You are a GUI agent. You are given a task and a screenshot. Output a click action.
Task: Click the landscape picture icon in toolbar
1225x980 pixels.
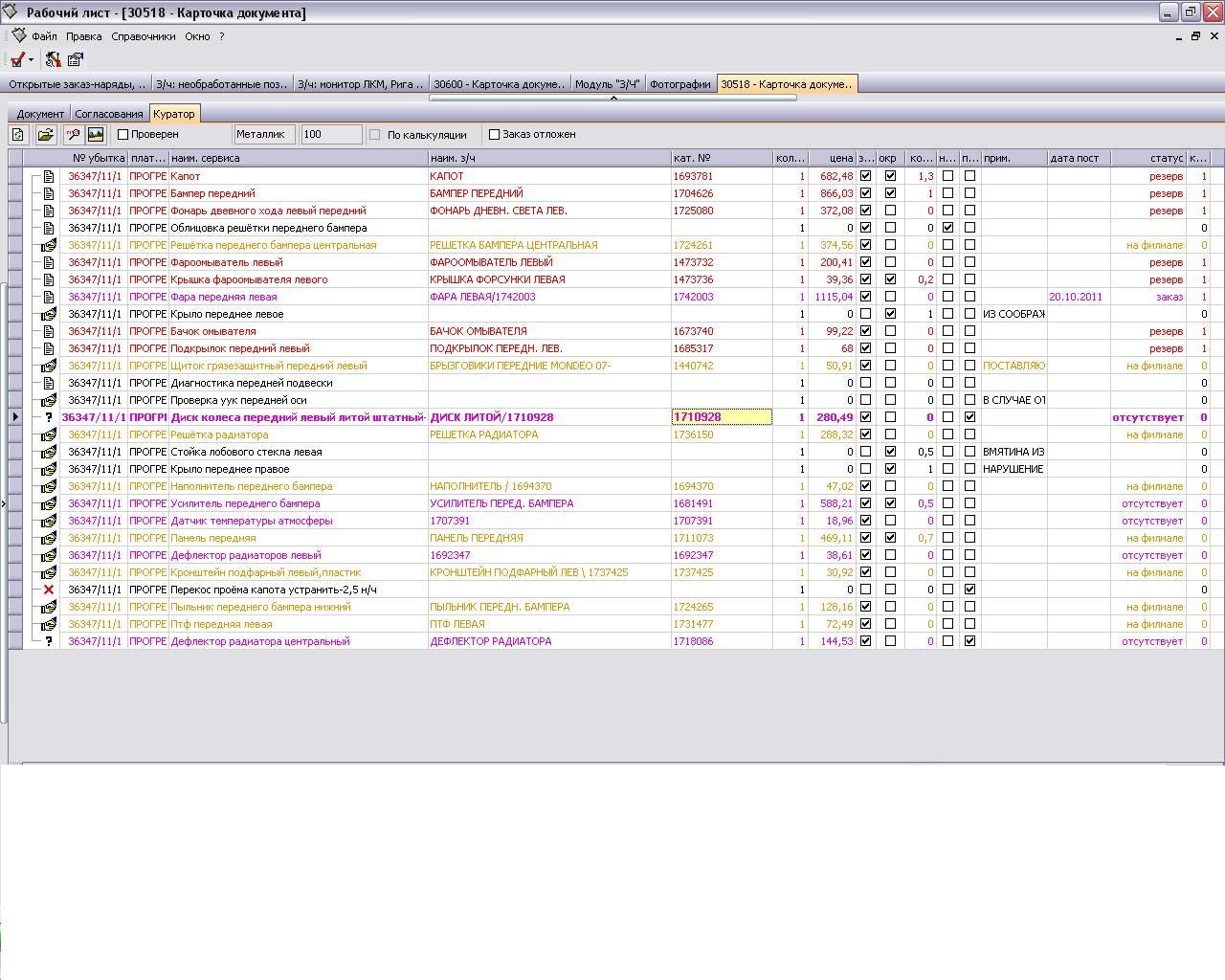tap(96, 135)
